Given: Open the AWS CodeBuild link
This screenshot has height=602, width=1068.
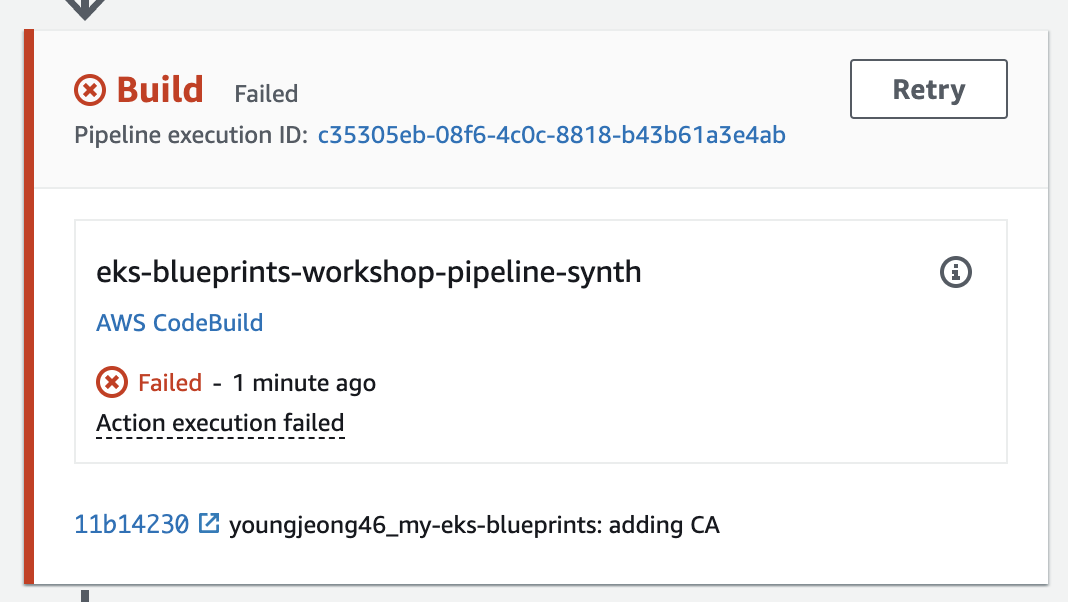Looking at the screenshot, I should click(179, 323).
